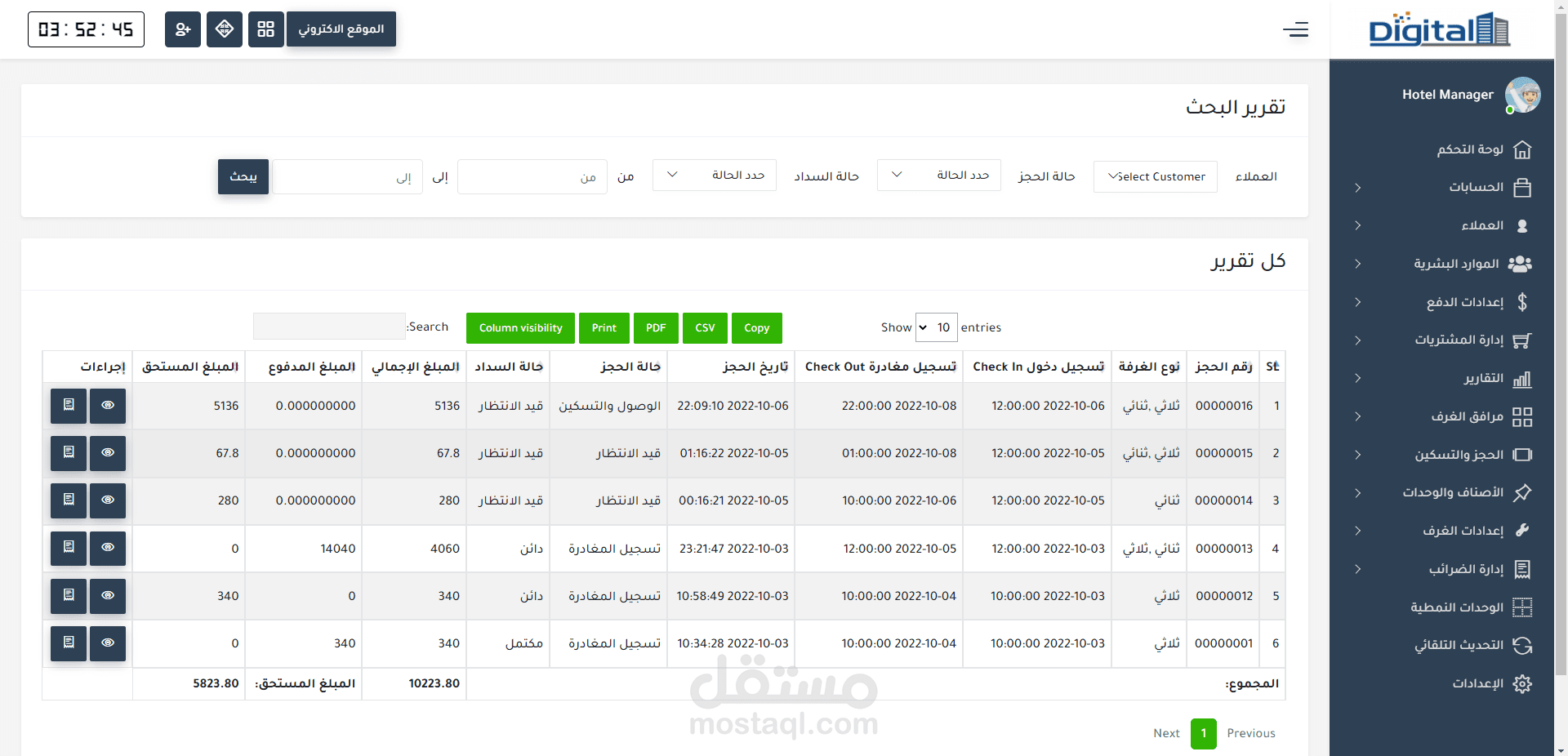Open invoice icon for booking 00000015
Screen dimensions: 1568x756
tap(69, 453)
